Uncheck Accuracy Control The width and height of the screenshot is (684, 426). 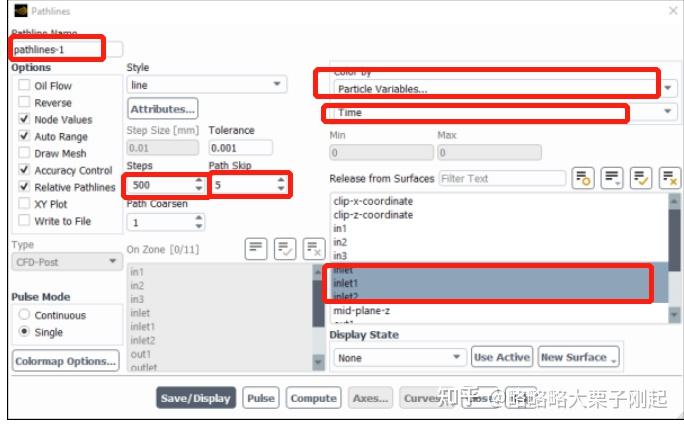[24, 170]
